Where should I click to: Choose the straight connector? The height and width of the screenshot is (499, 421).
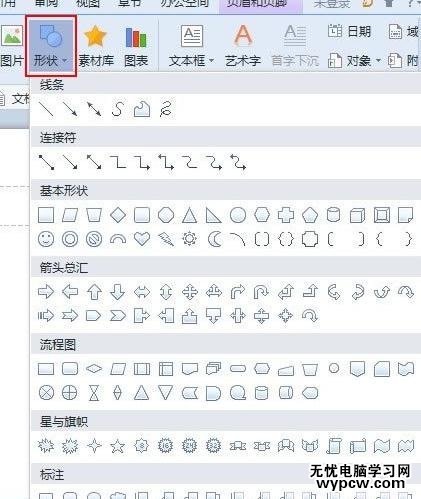[46, 162]
